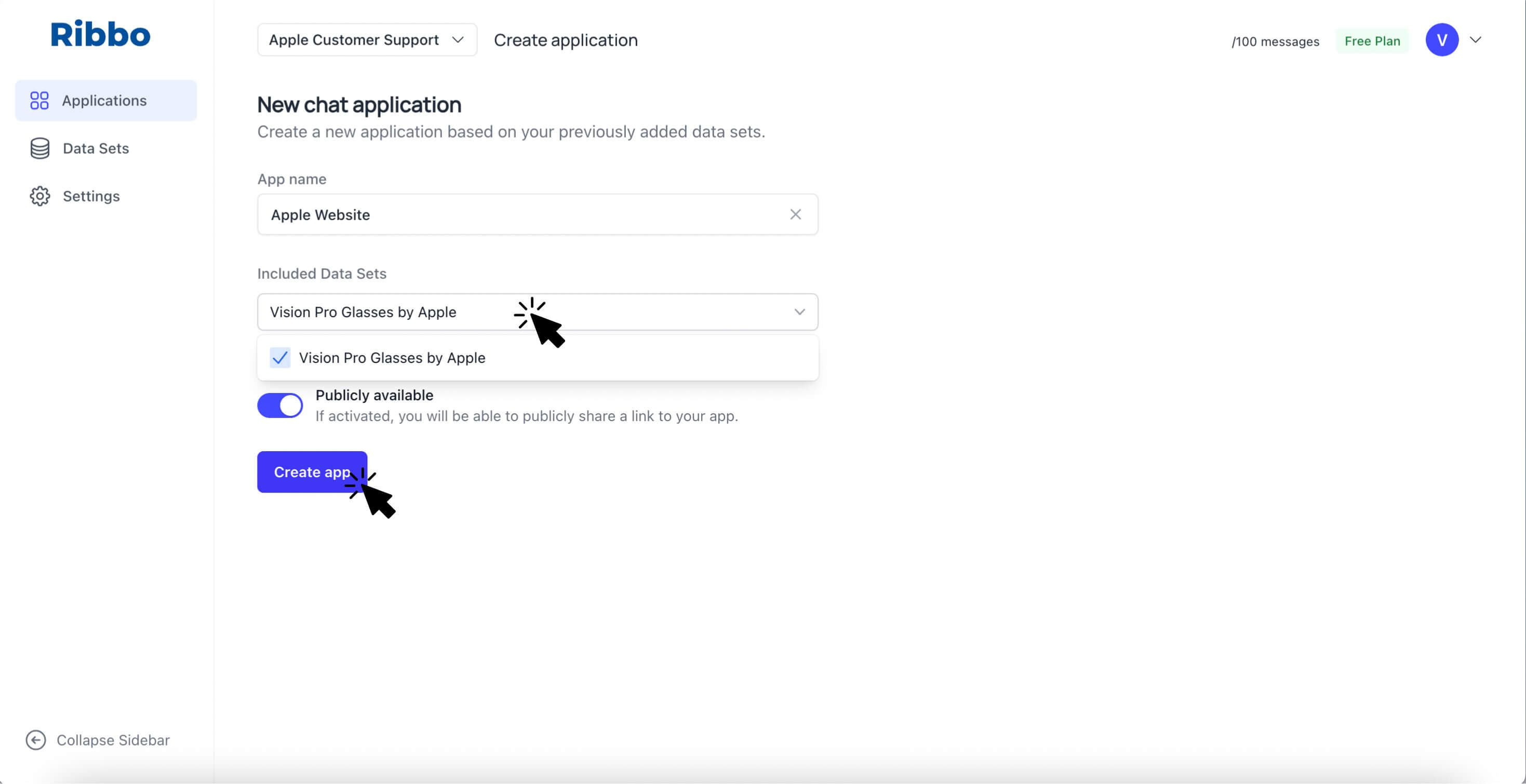Select the Create application page title
The image size is (1526, 784).
(x=565, y=39)
